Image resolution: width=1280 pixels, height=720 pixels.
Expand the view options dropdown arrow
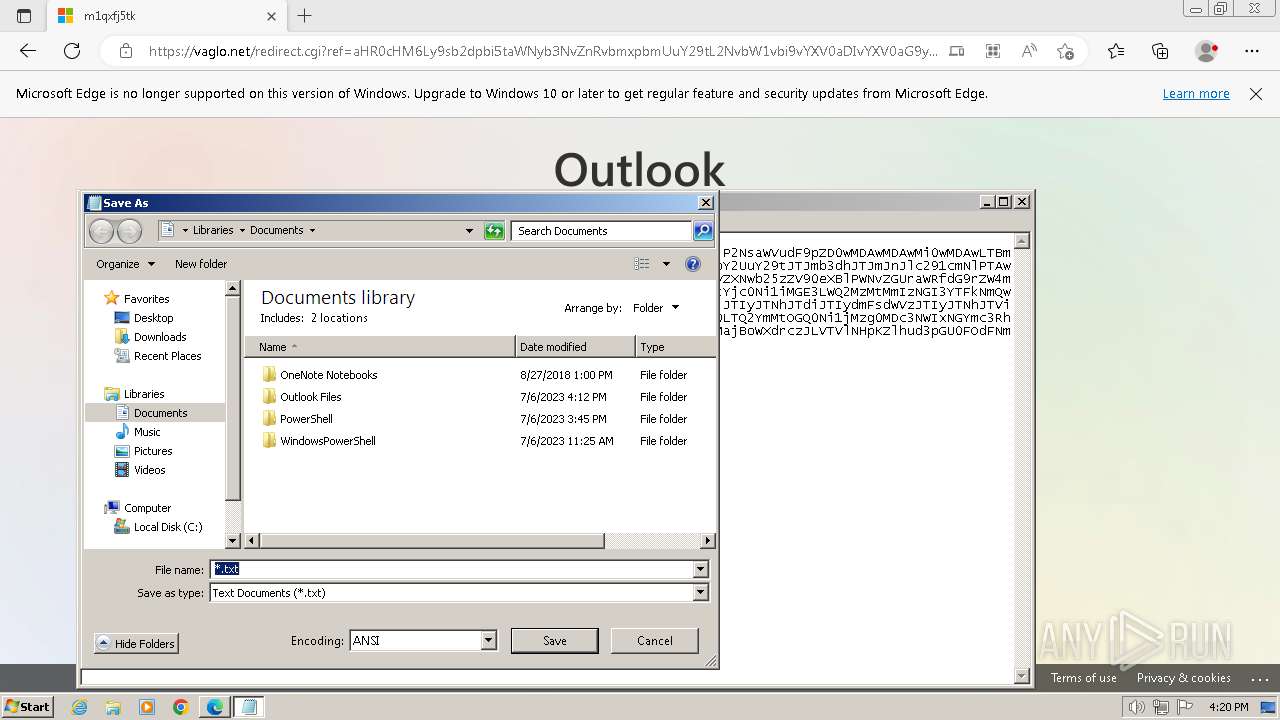pos(666,264)
